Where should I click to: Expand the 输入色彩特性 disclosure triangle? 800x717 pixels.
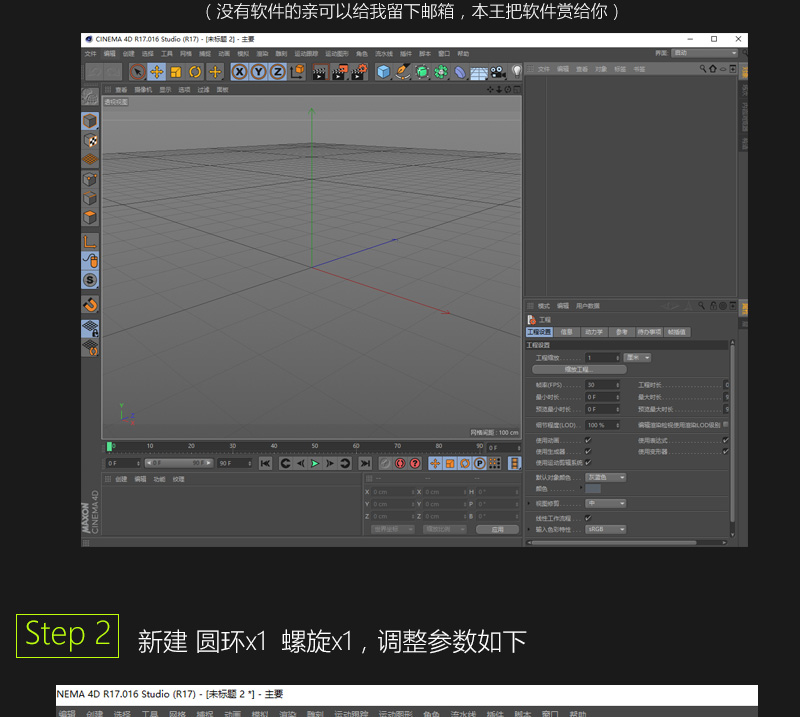click(x=529, y=530)
